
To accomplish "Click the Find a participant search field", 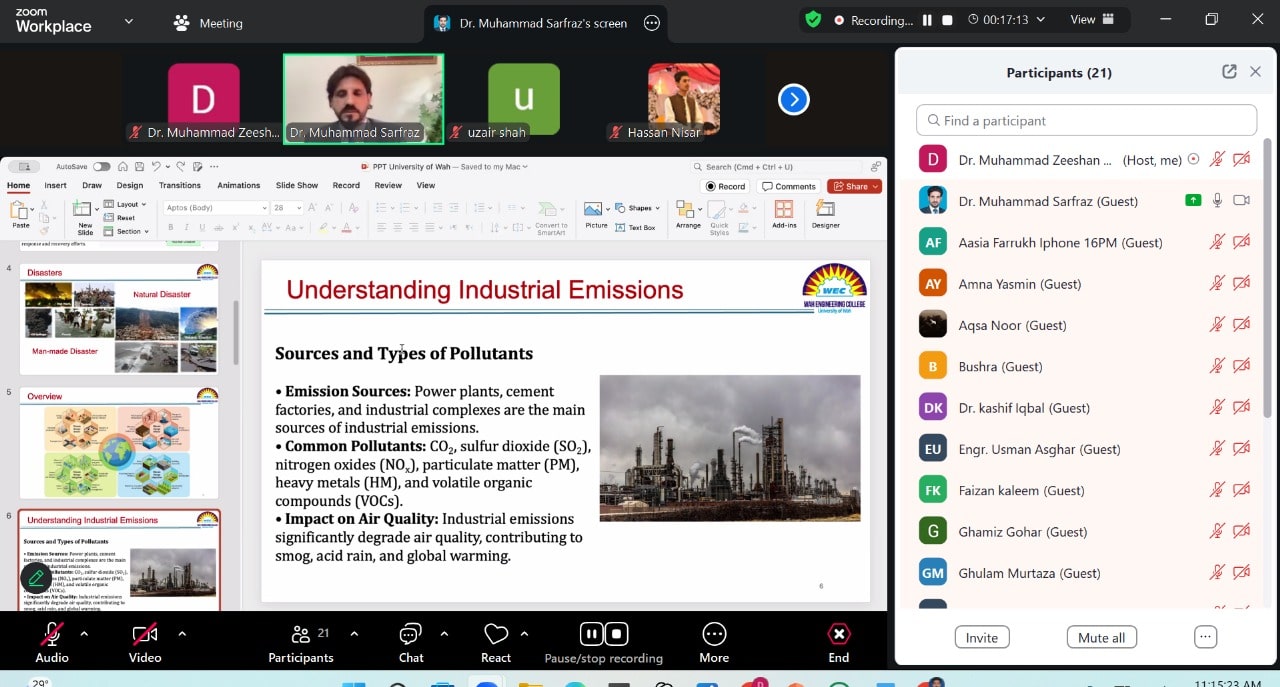I will 1086,120.
